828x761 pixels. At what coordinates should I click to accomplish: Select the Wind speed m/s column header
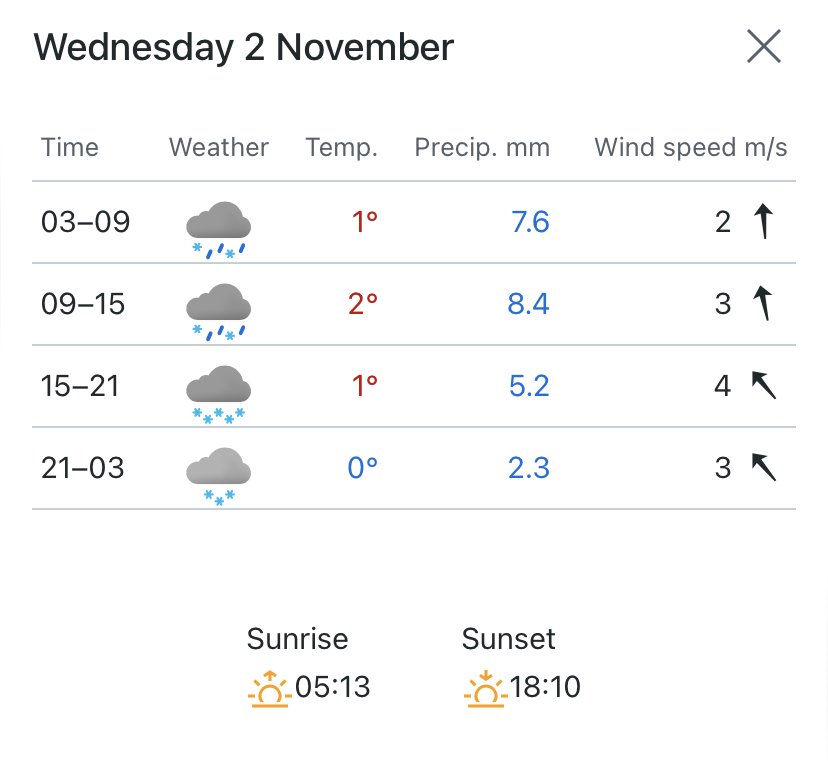[691, 148]
